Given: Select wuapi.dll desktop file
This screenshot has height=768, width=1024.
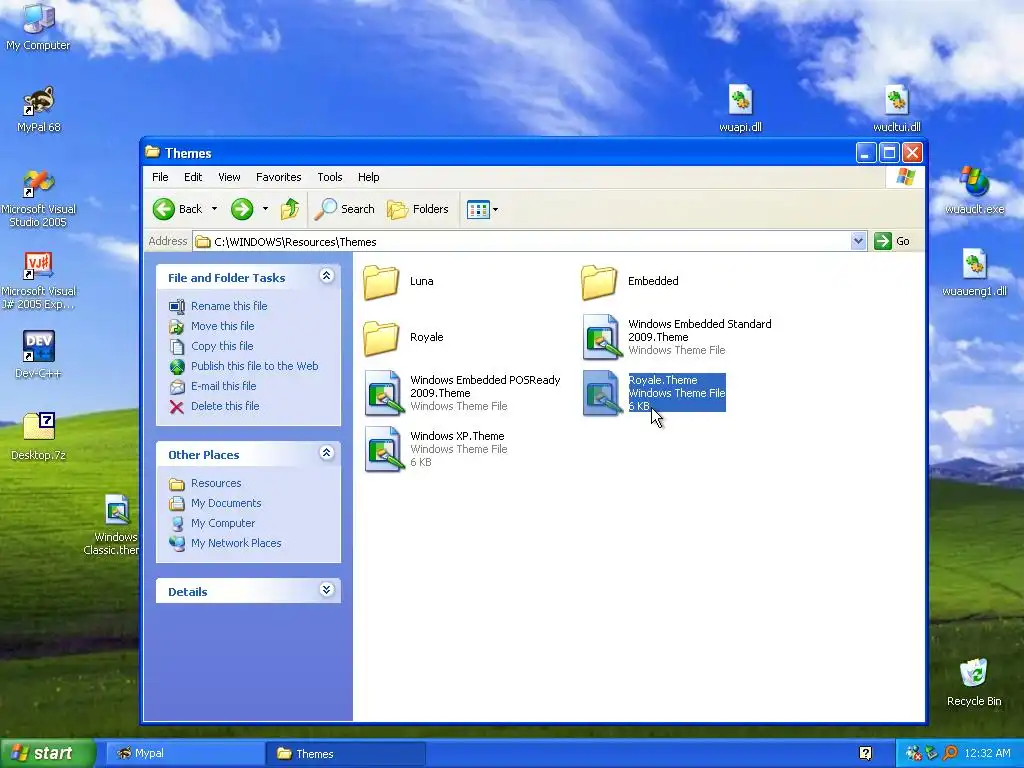Looking at the screenshot, I should tap(740, 109).
